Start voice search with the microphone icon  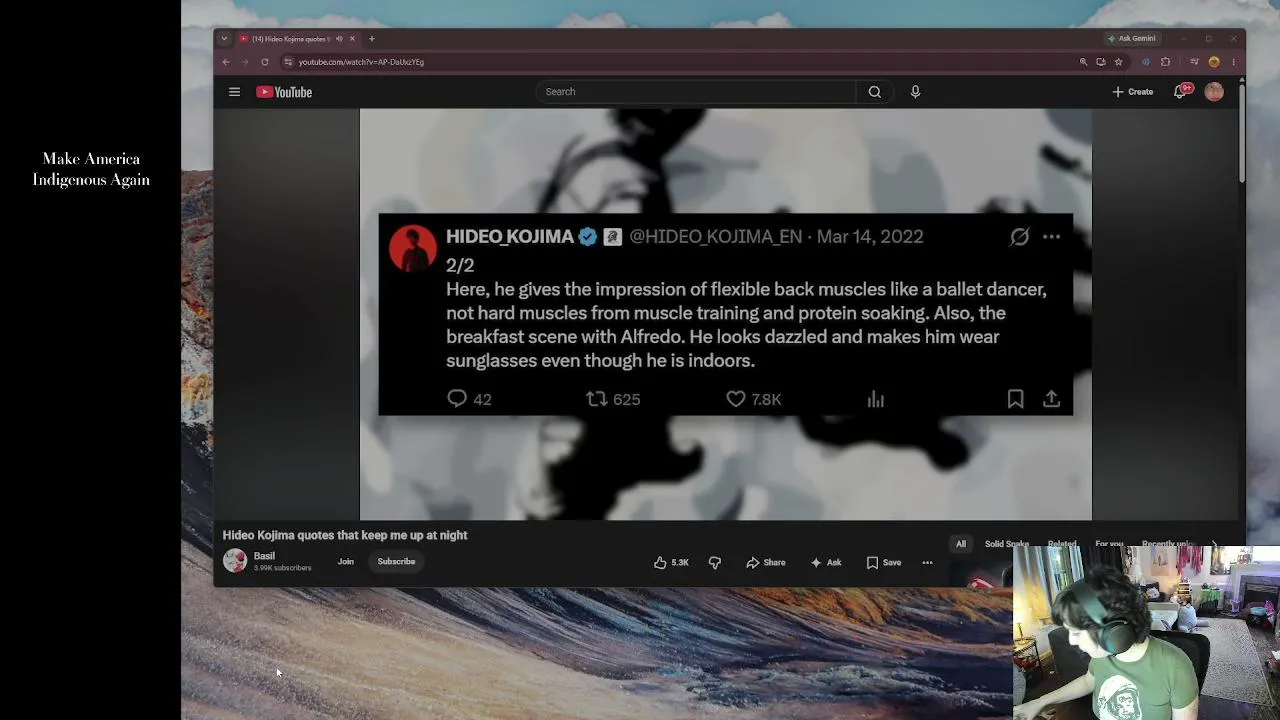(915, 92)
